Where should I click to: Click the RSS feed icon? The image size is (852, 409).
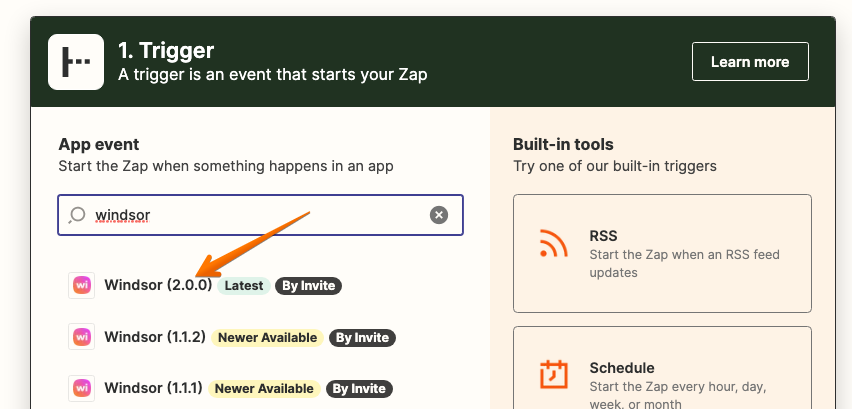554,243
